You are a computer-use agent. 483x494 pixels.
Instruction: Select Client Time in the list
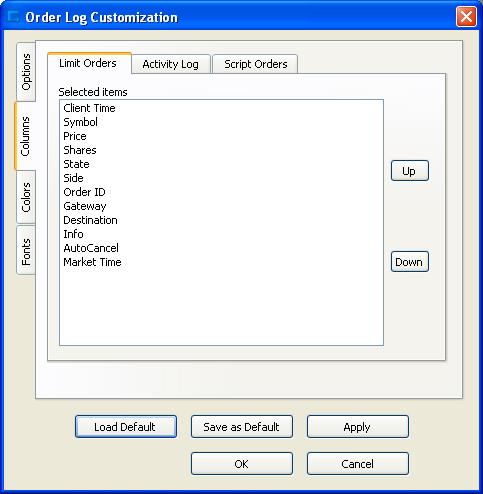click(89, 108)
